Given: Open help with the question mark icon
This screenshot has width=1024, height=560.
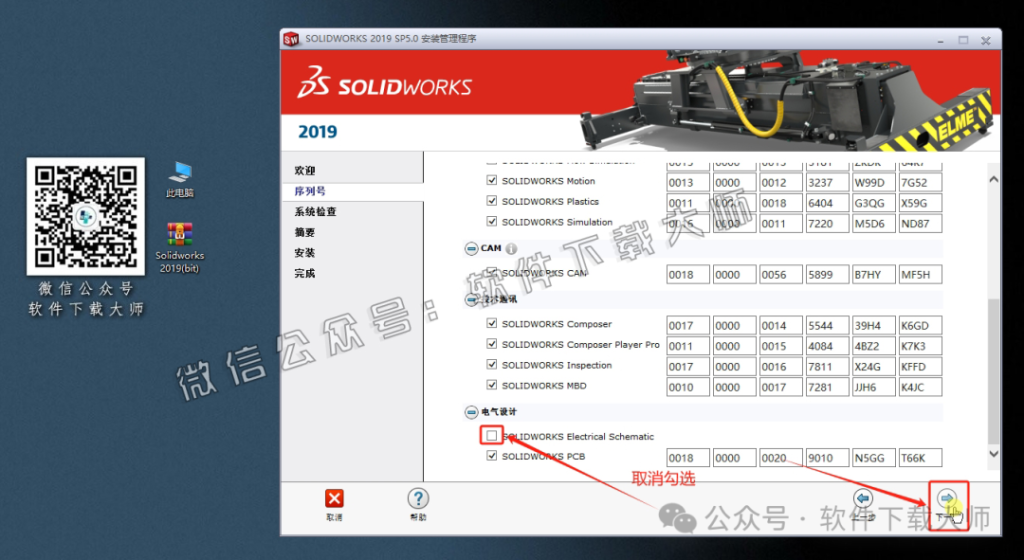Looking at the screenshot, I should click(x=418, y=499).
